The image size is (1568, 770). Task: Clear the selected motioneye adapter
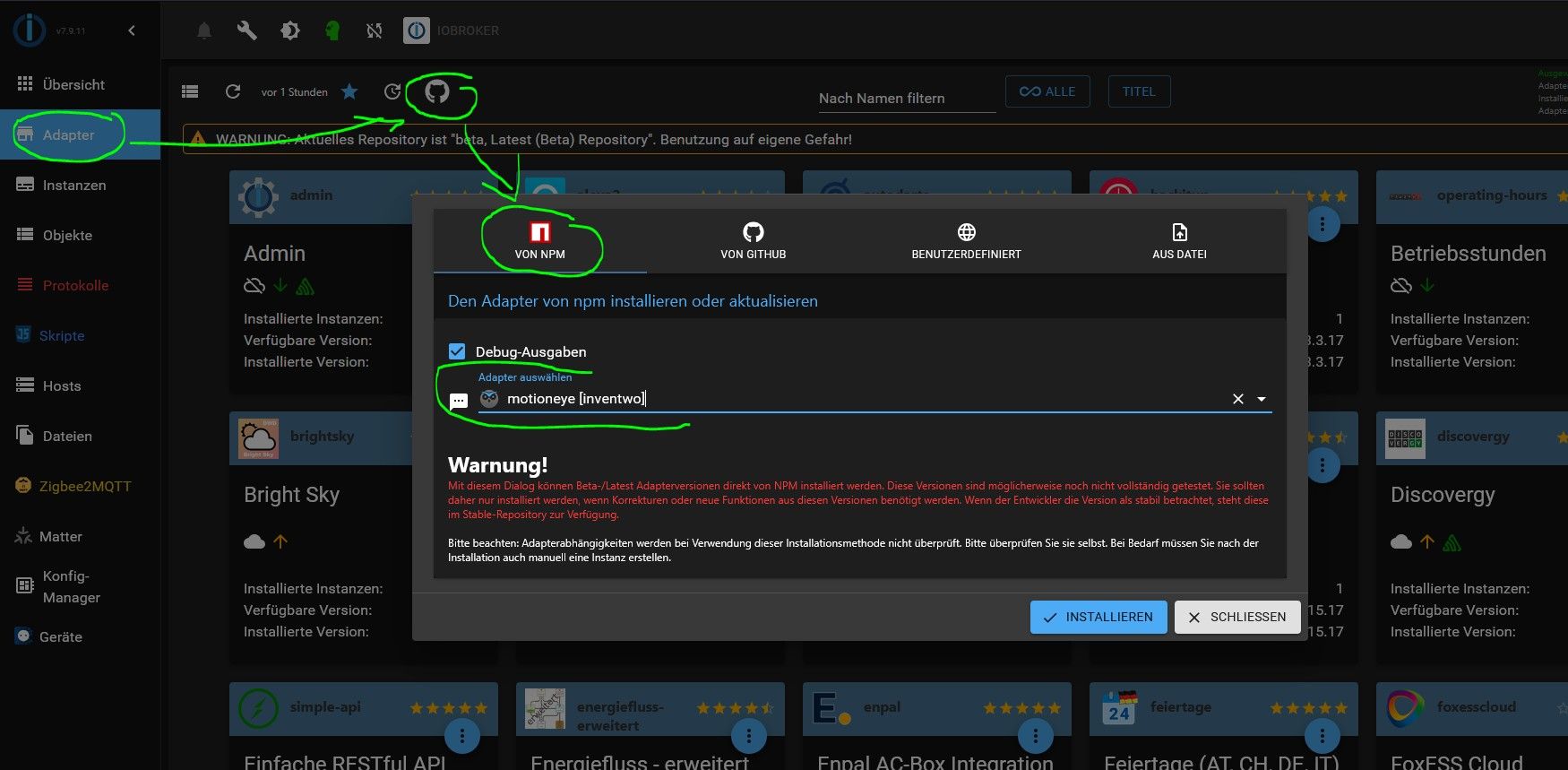(1238, 399)
